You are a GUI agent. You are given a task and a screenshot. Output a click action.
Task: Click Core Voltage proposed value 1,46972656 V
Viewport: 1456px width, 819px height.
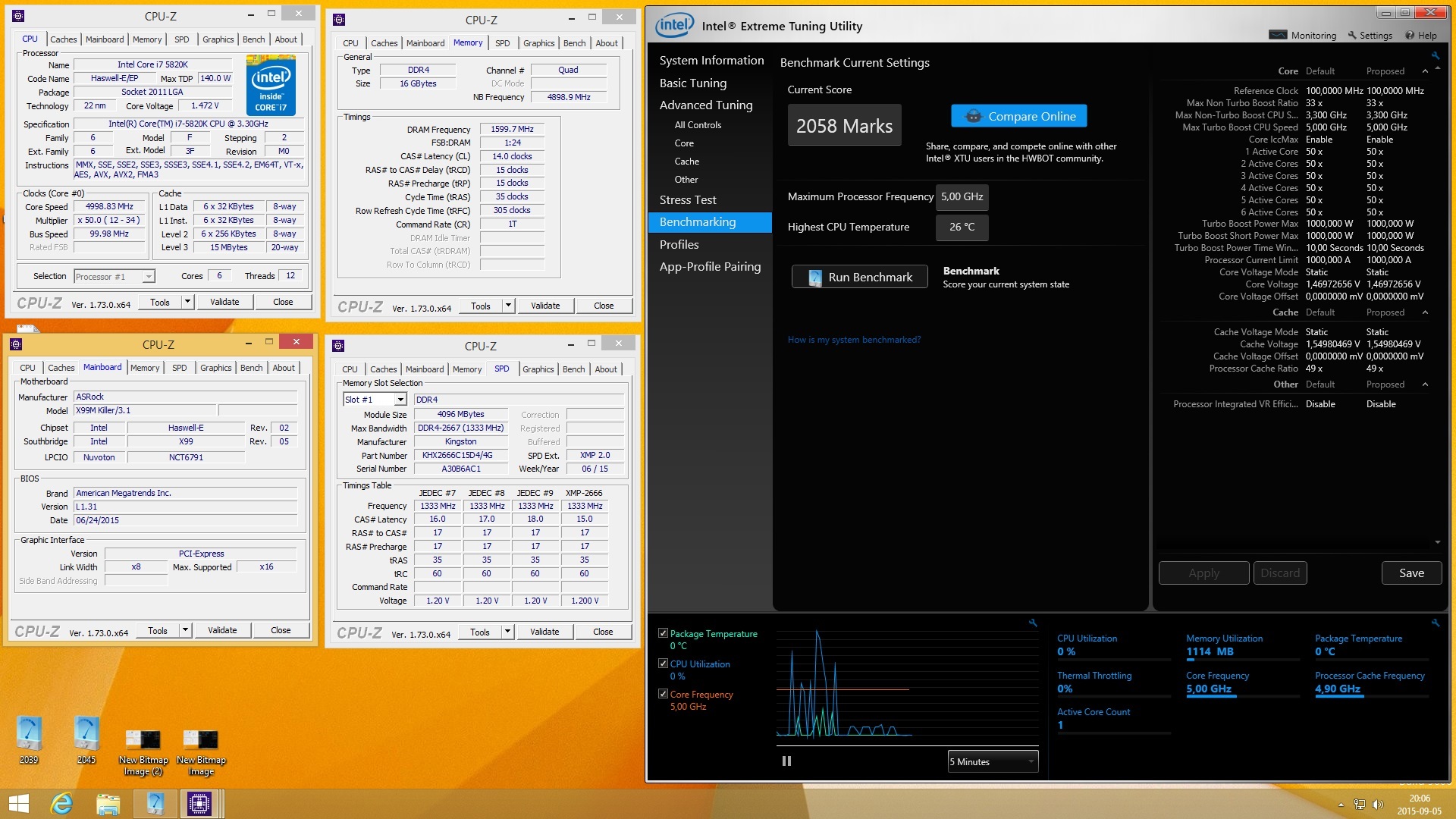1393,284
